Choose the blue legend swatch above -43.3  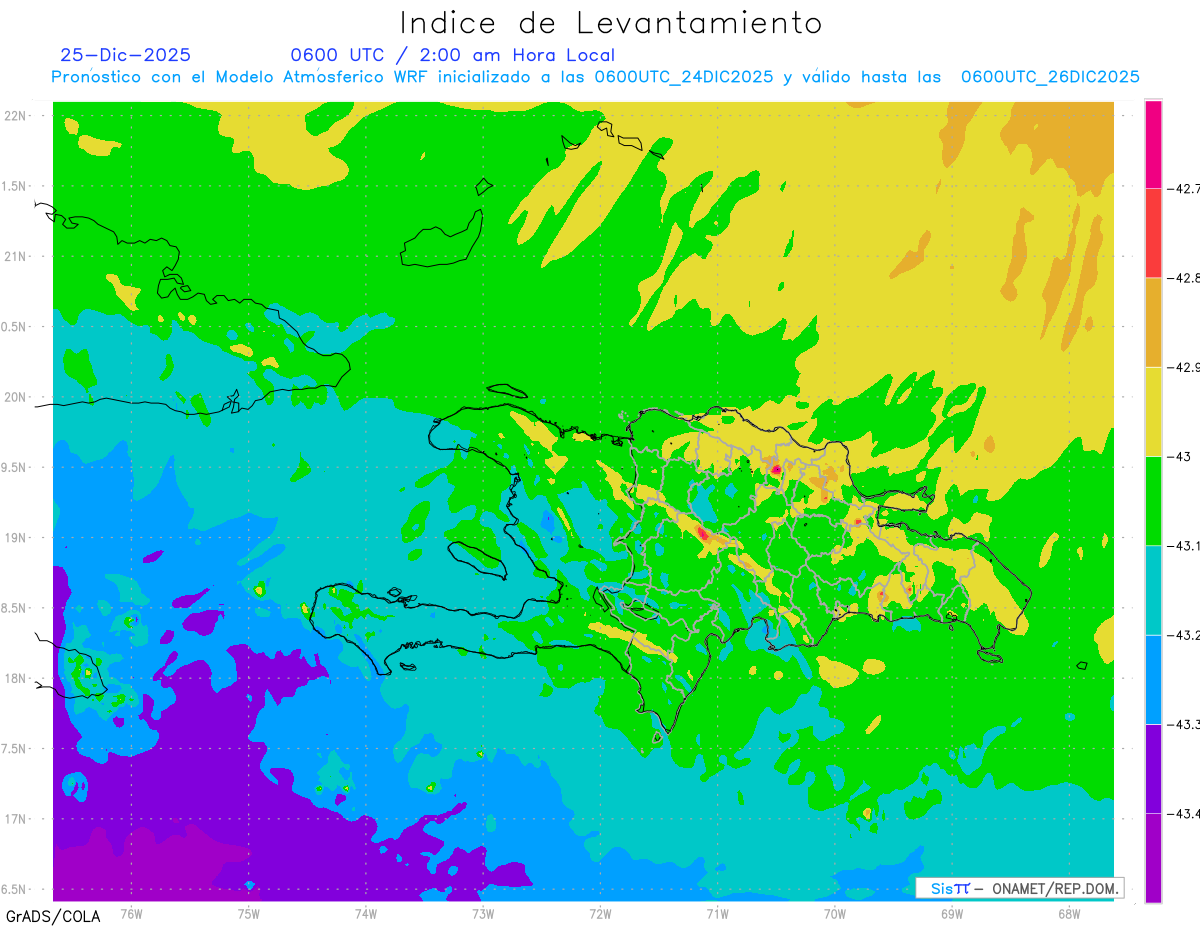coord(1153,679)
